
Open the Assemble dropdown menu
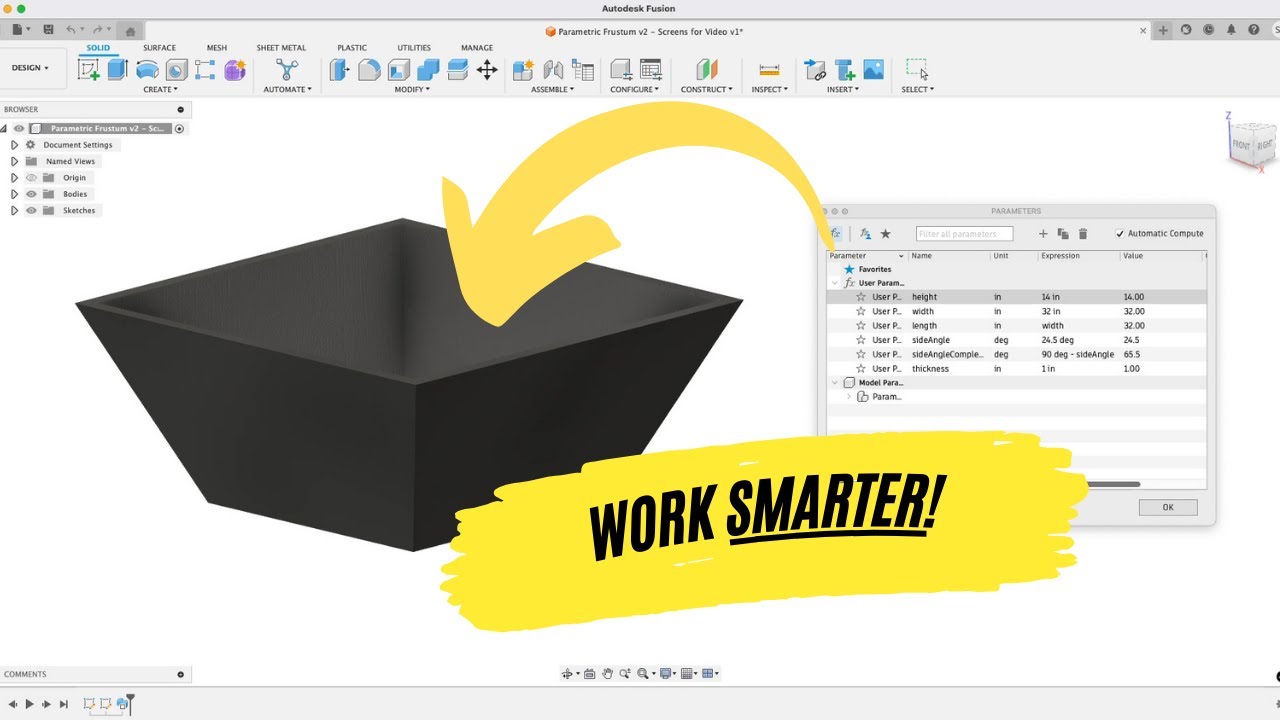click(552, 89)
